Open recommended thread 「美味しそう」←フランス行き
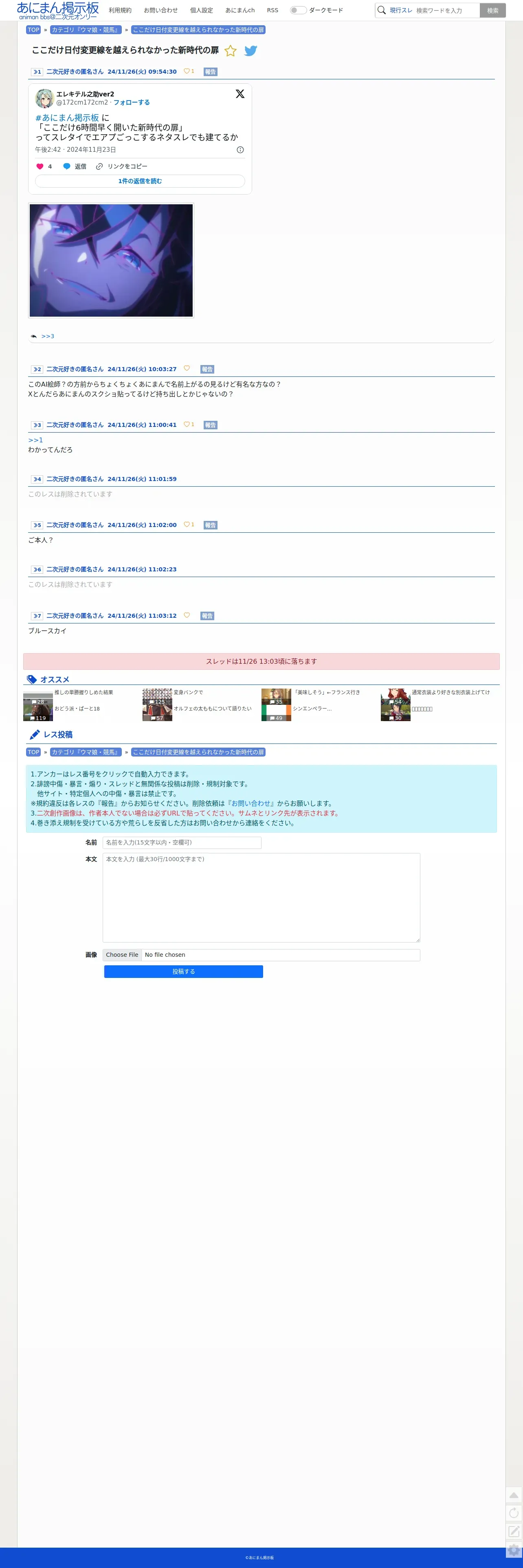Screen dimensions: 523x1568 tap(327, 692)
